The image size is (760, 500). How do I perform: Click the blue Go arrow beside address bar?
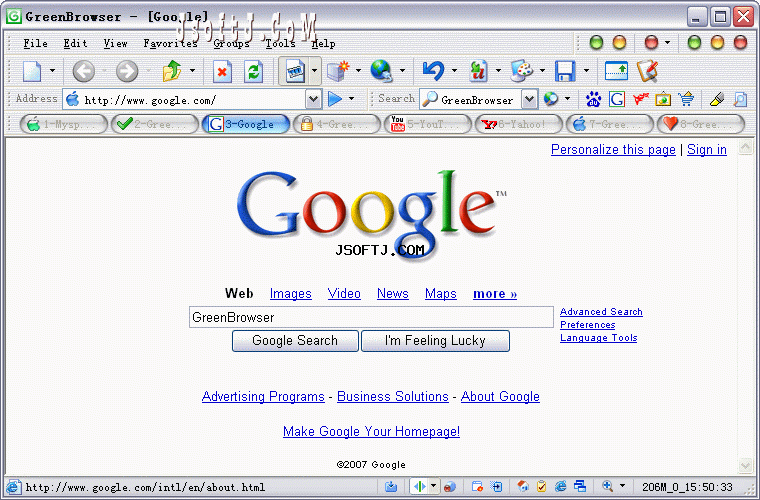click(335, 99)
